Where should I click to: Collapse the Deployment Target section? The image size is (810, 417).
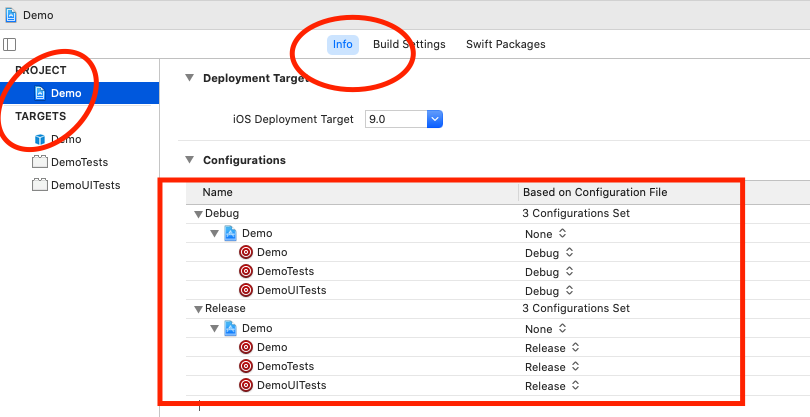(189, 78)
